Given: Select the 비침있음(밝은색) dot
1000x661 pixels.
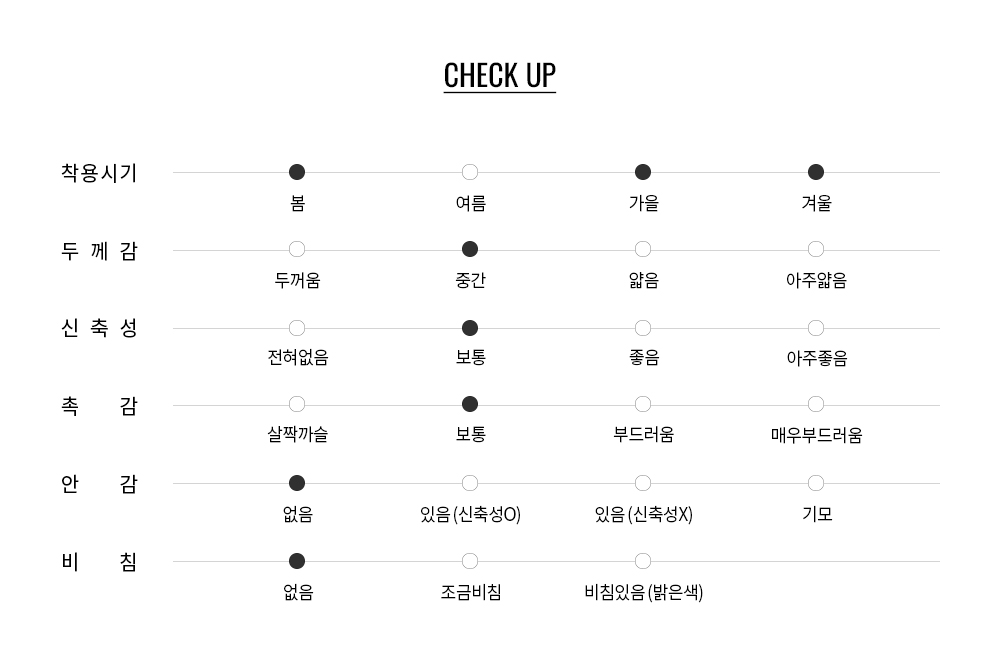Looking at the screenshot, I should point(643,561).
